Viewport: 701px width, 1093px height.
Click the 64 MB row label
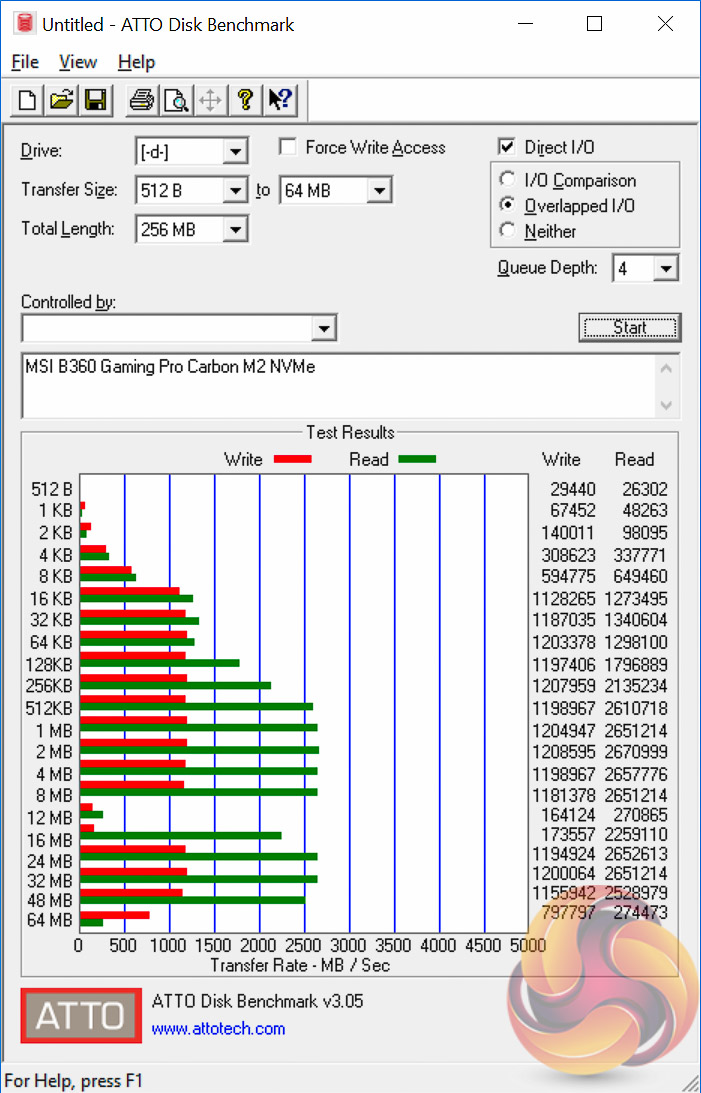click(x=49, y=920)
